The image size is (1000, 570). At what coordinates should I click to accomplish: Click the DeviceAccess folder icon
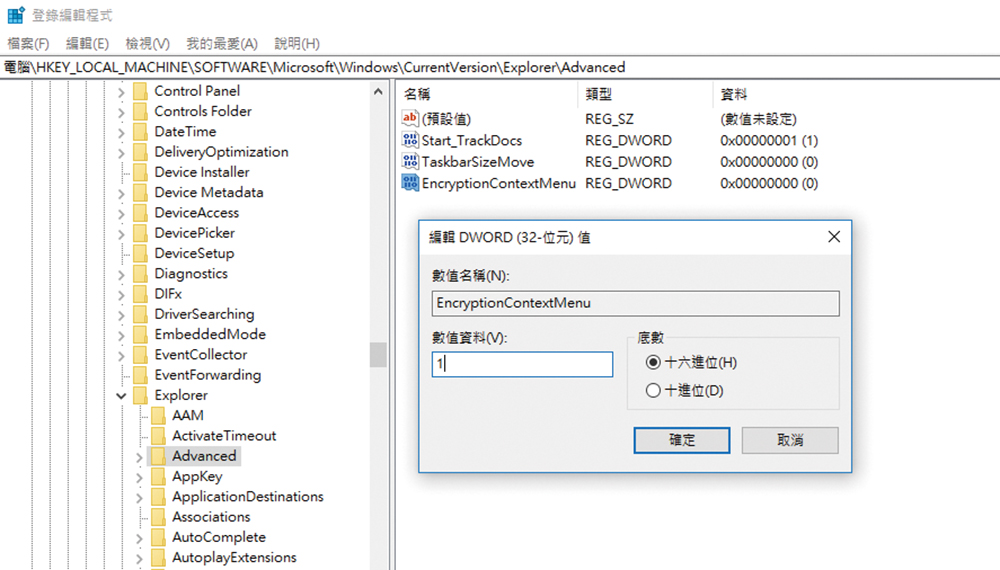[140, 213]
